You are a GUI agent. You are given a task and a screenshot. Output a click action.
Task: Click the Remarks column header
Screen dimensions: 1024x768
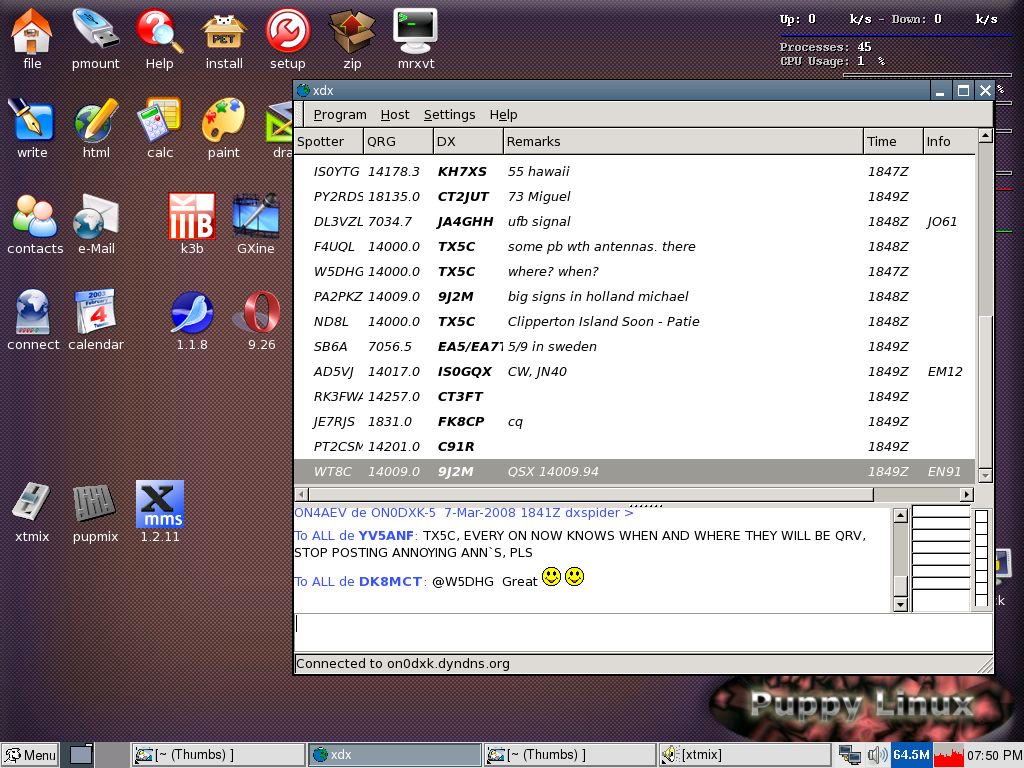pos(683,142)
